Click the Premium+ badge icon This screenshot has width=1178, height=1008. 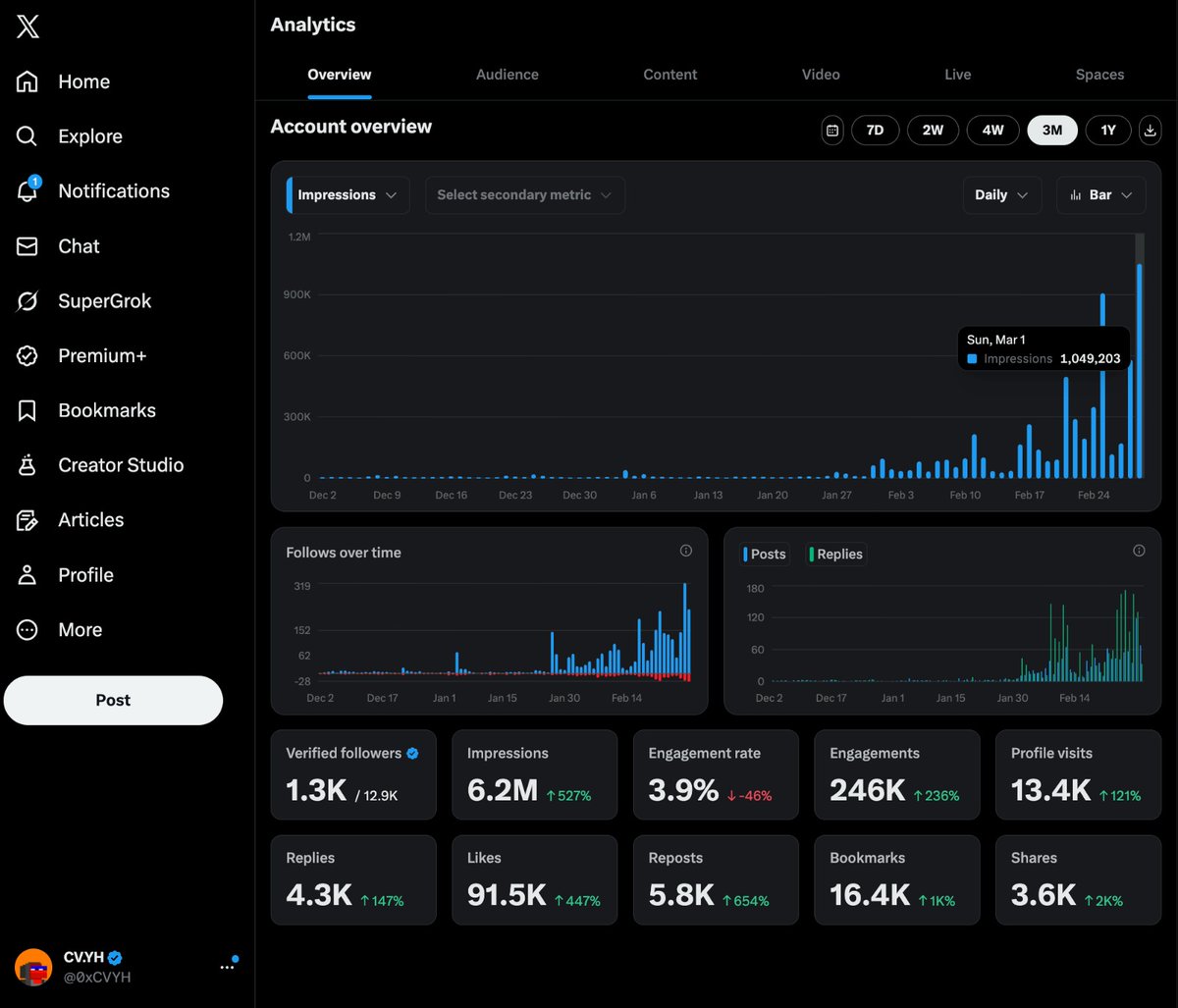point(27,356)
